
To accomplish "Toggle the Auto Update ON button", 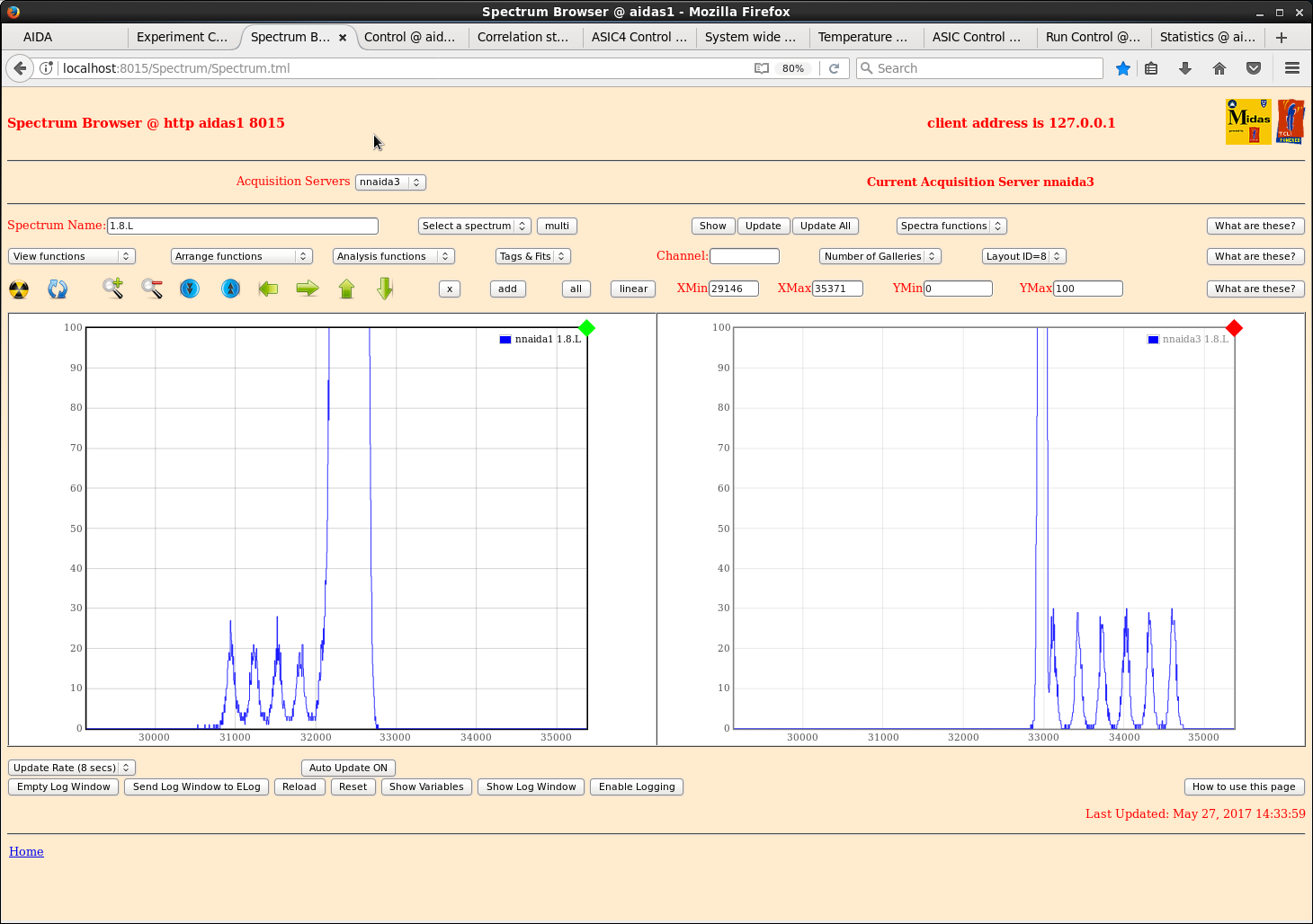I will pos(348,768).
